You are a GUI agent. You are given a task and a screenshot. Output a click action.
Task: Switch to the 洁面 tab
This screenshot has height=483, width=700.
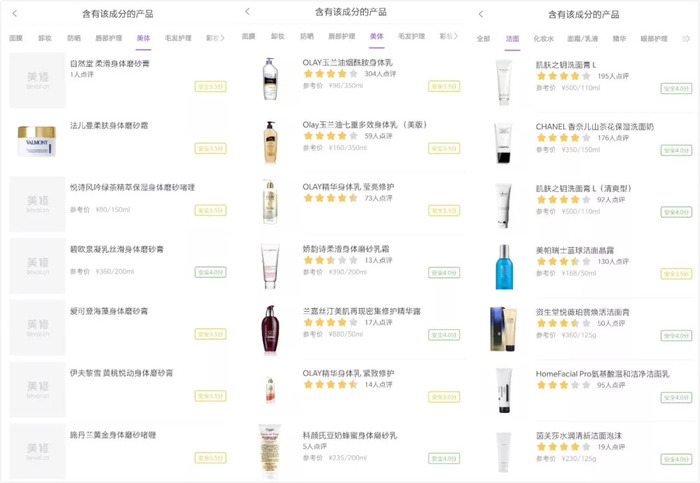click(x=512, y=39)
